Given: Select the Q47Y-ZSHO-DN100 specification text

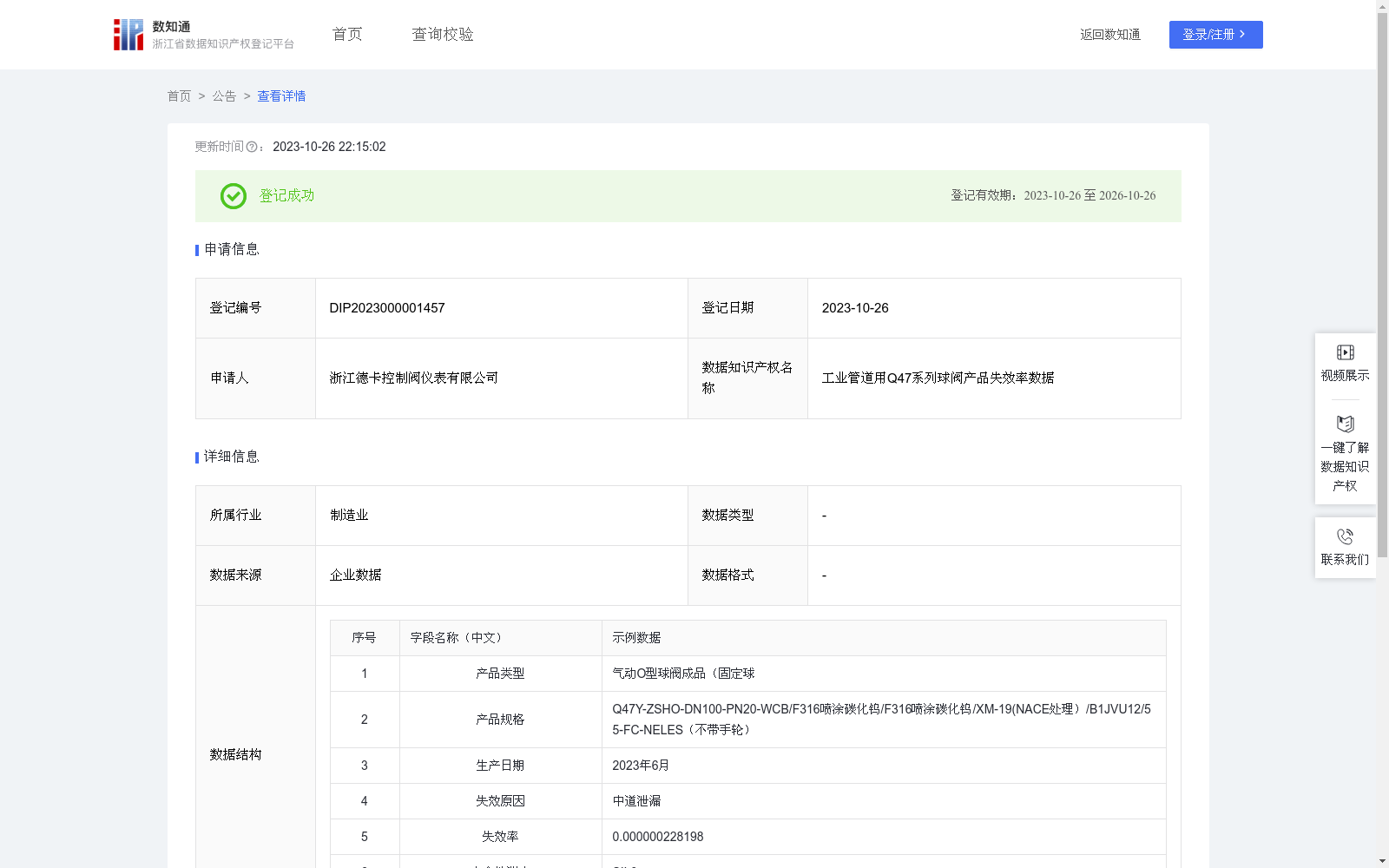Looking at the screenshot, I should 881,720.
